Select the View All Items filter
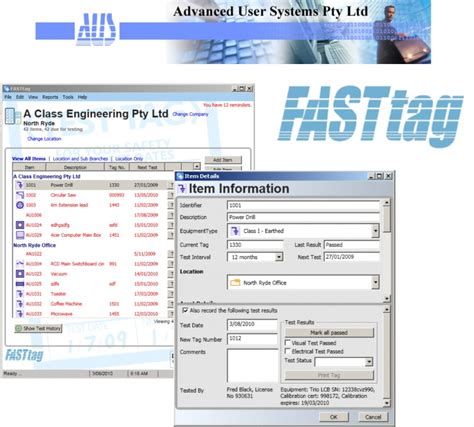 [29, 159]
